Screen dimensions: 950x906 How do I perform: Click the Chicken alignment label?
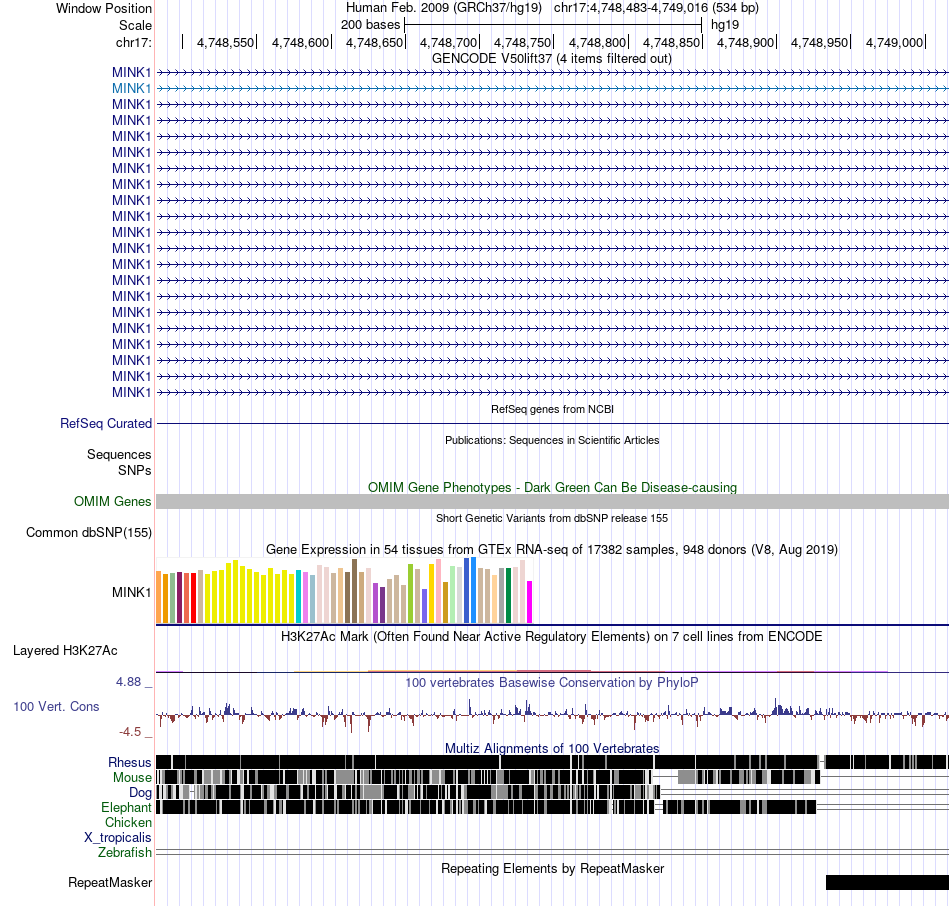click(128, 822)
